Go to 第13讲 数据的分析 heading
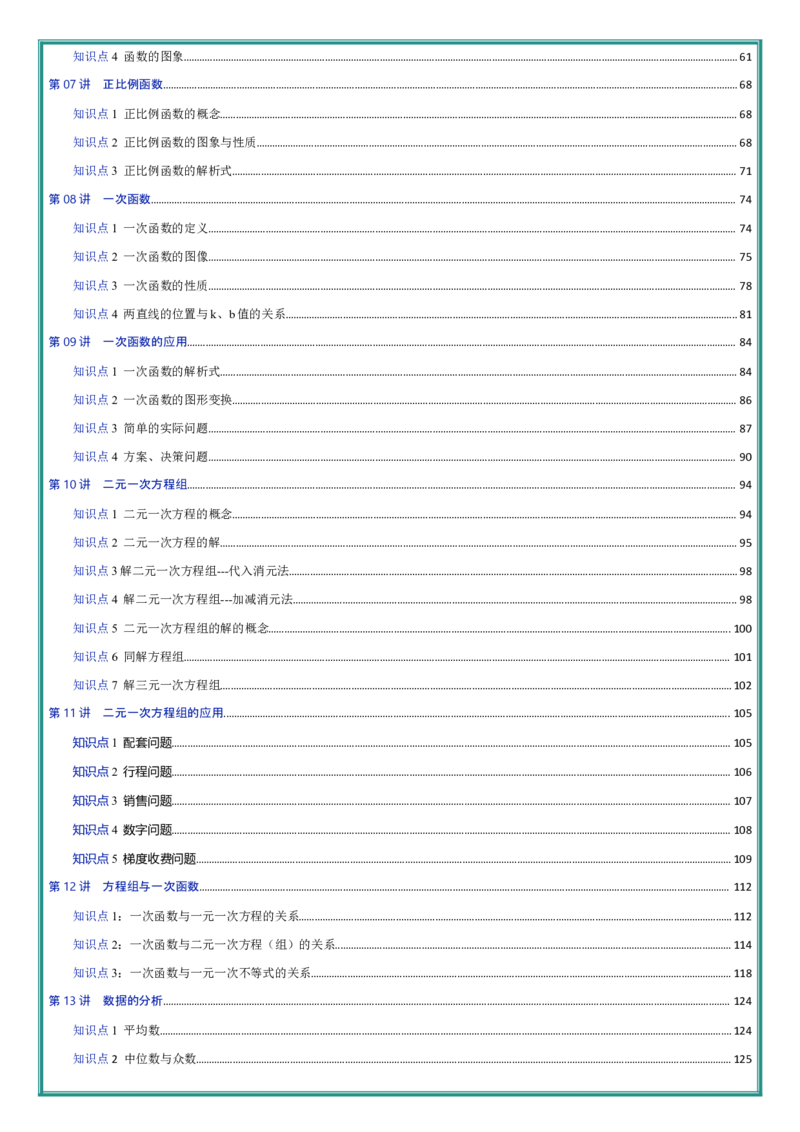The height and width of the screenshot is (1132, 800). (400, 1001)
